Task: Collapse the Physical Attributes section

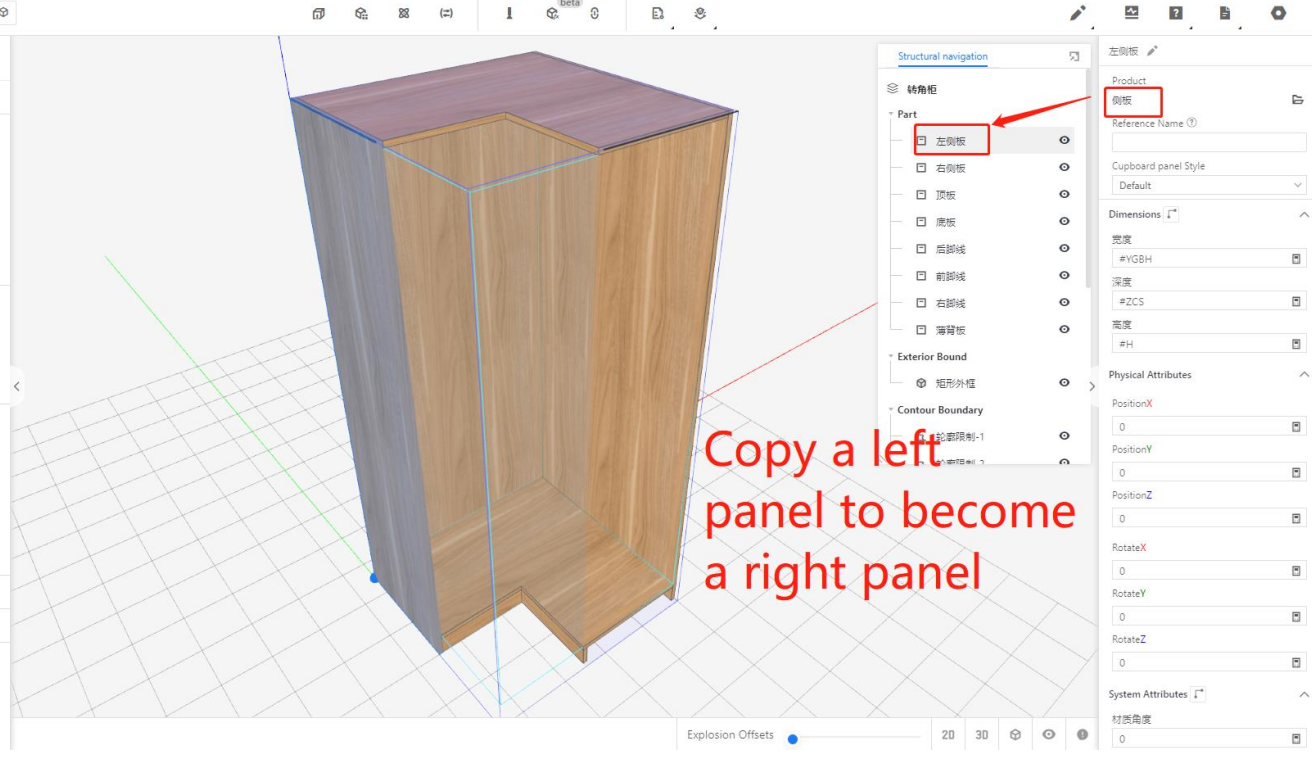Action: pyautogui.click(x=1303, y=375)
